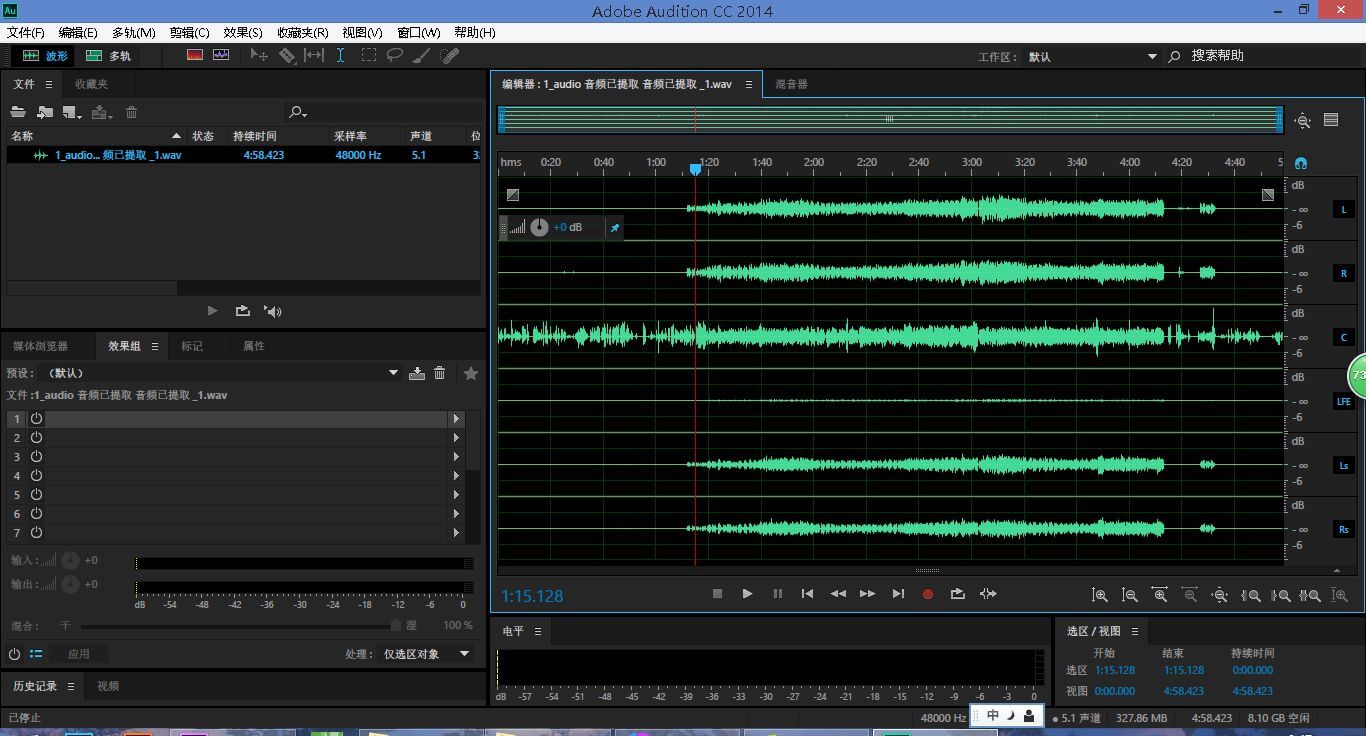
Task: Click the 应用 apply button
Action: tap(78, 654)
